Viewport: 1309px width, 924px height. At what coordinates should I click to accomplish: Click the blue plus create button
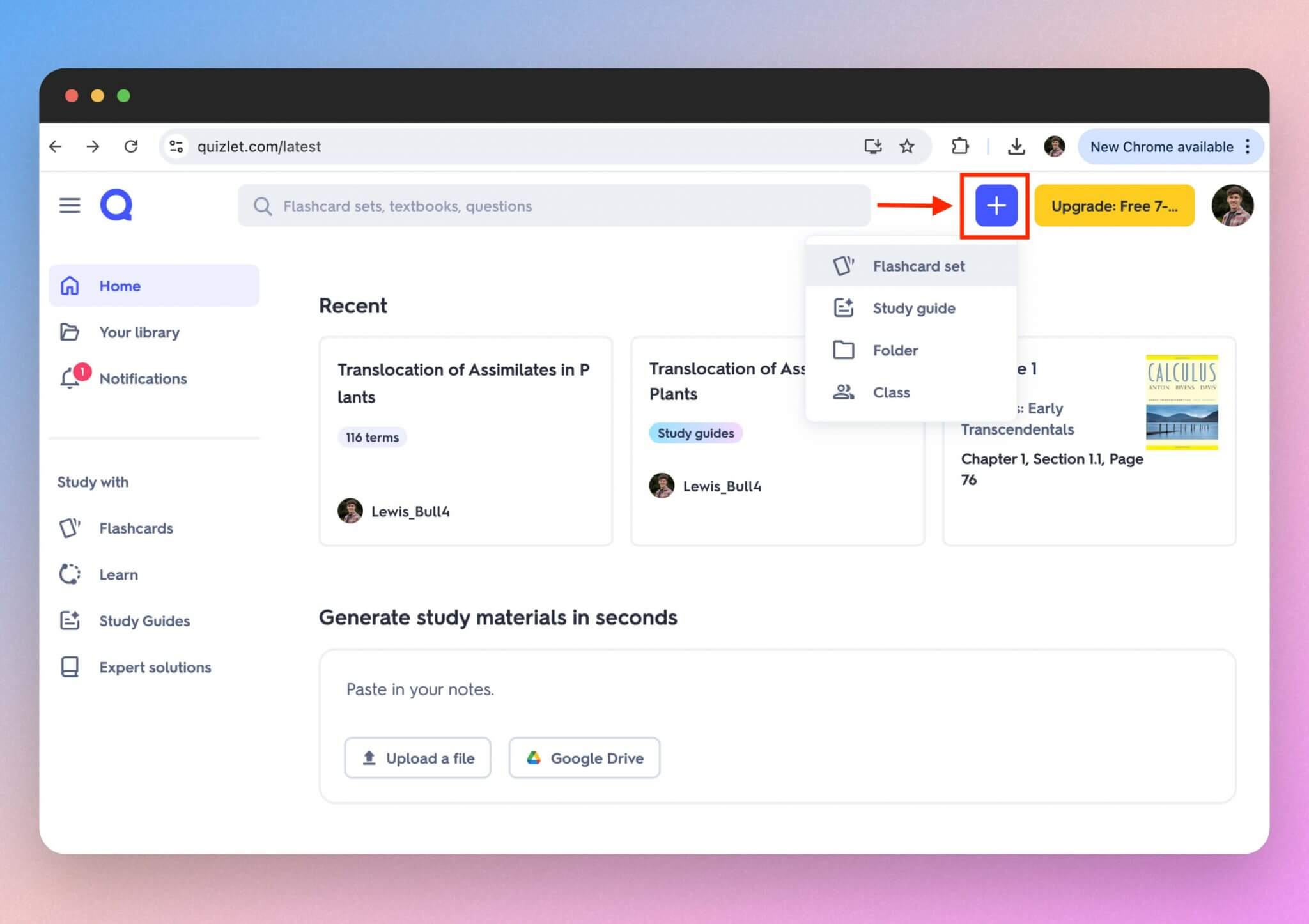995,206
